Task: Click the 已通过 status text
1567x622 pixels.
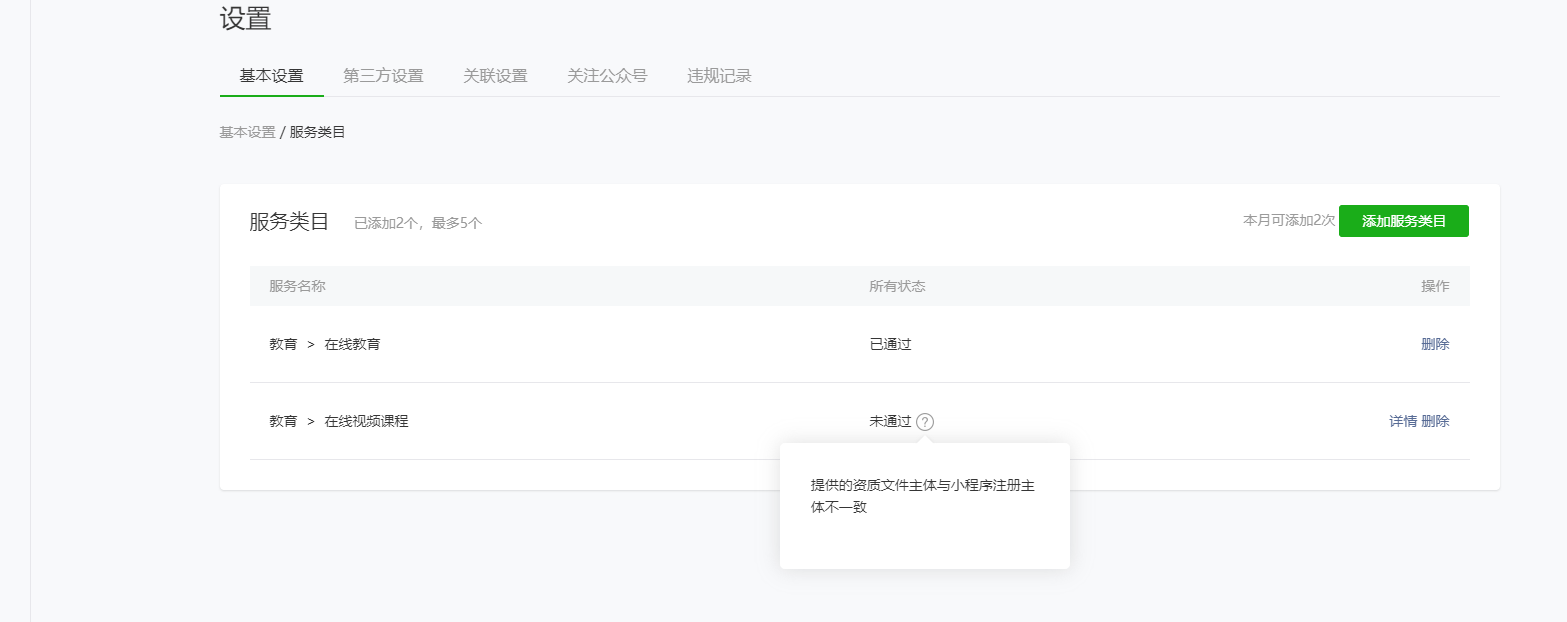Action: coord(890,344)
